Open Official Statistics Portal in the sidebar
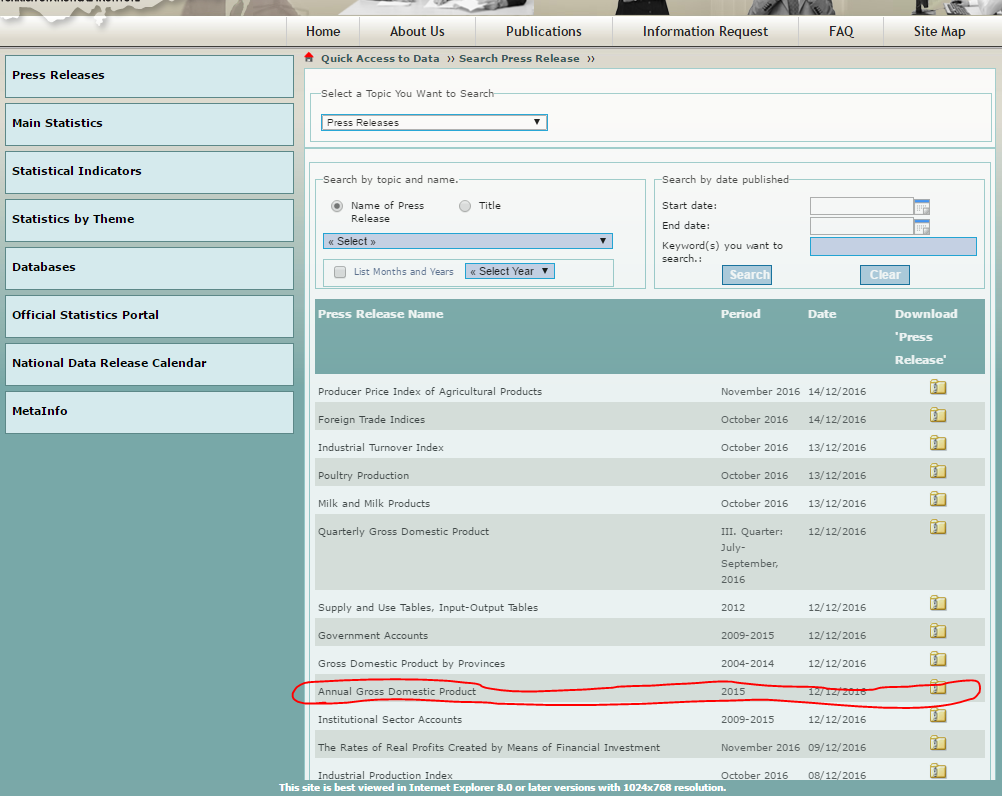This screenshot has width=1002, height=796. coord(150,316)
